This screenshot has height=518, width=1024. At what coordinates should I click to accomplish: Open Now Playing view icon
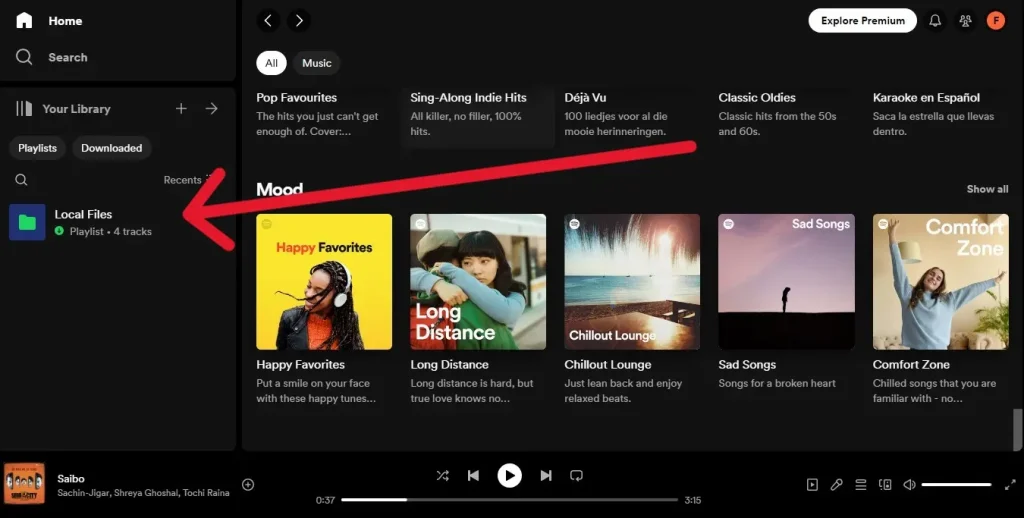[812, 485]
